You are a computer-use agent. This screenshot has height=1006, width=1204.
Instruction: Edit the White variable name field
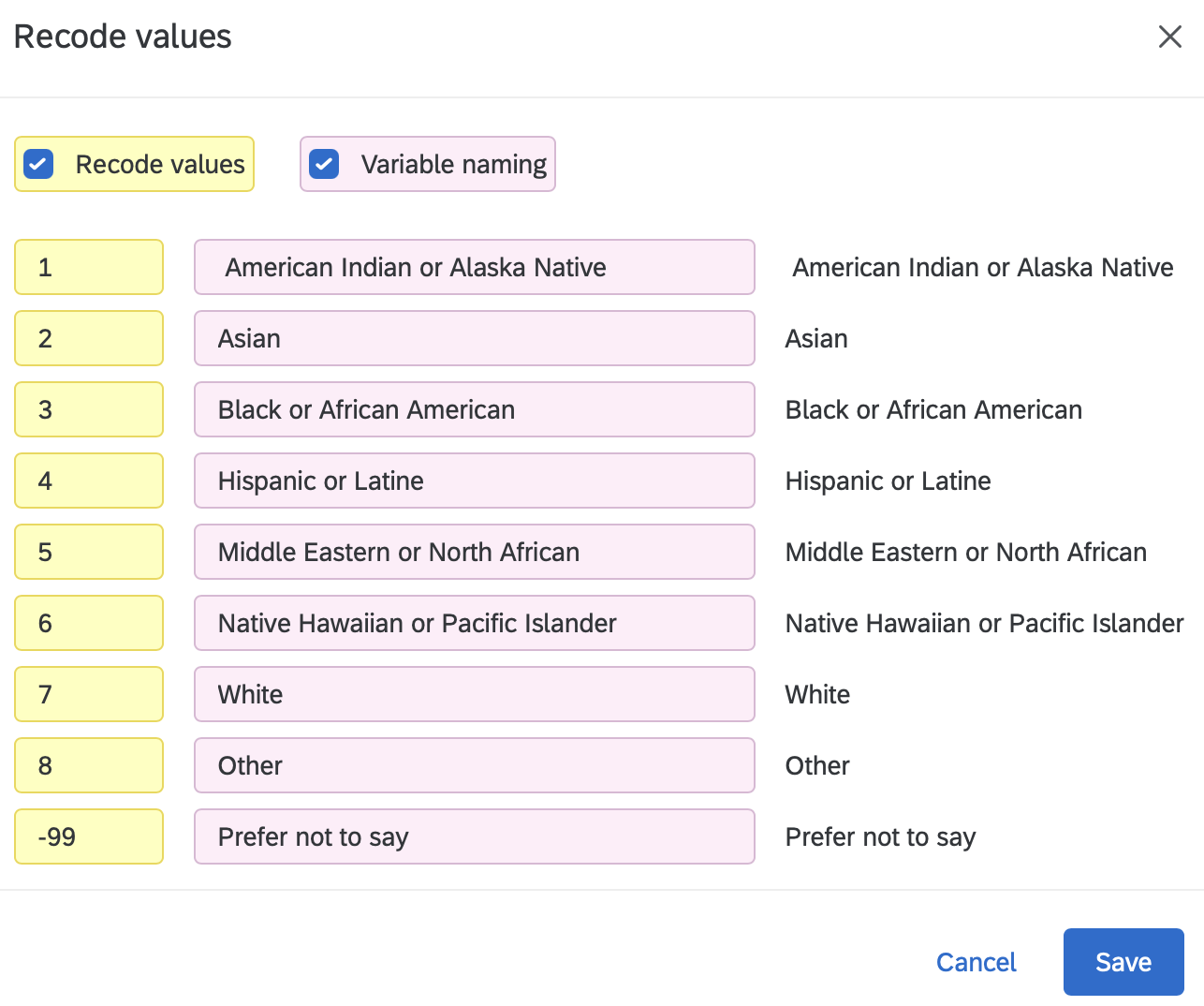475,694
